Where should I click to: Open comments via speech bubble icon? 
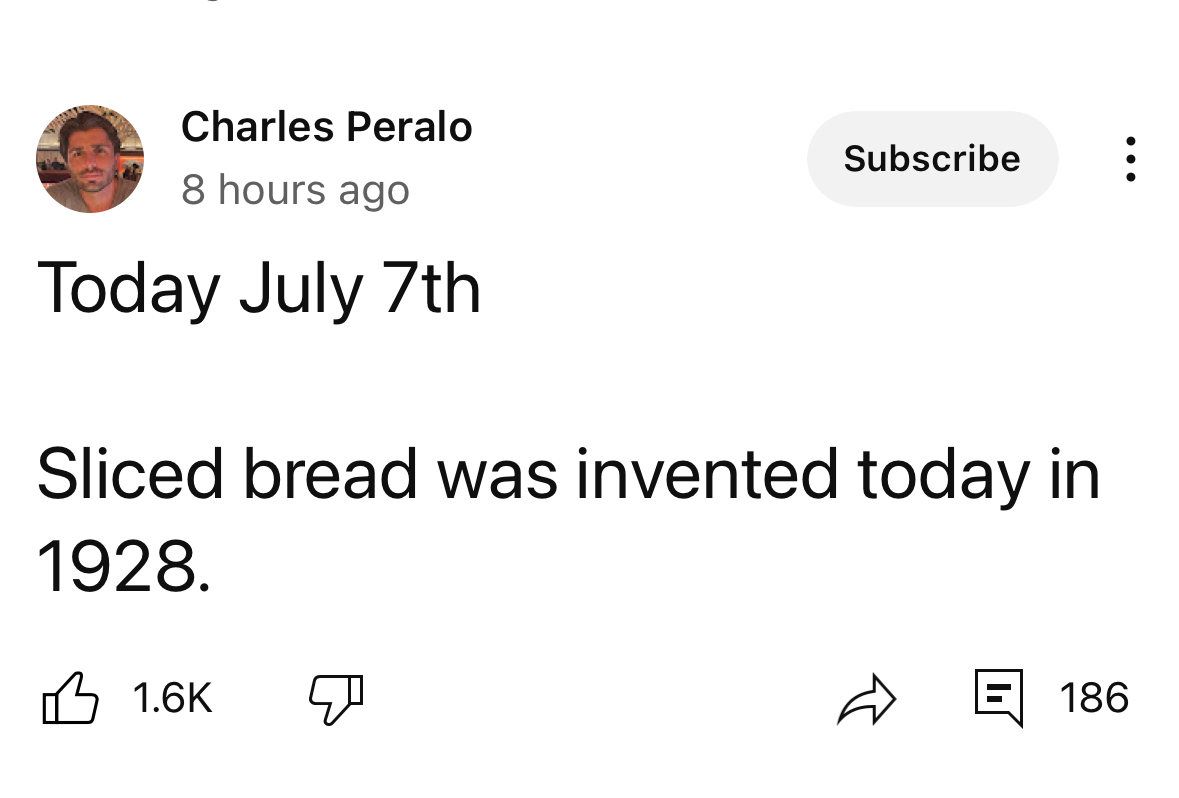click(x=999, y=697)
